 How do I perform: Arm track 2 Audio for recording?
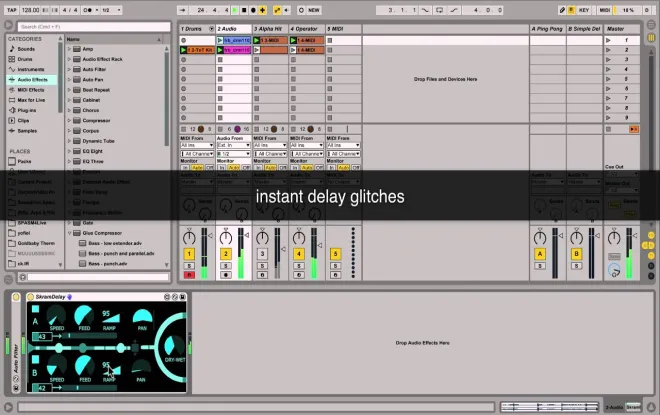coord(226,275)
